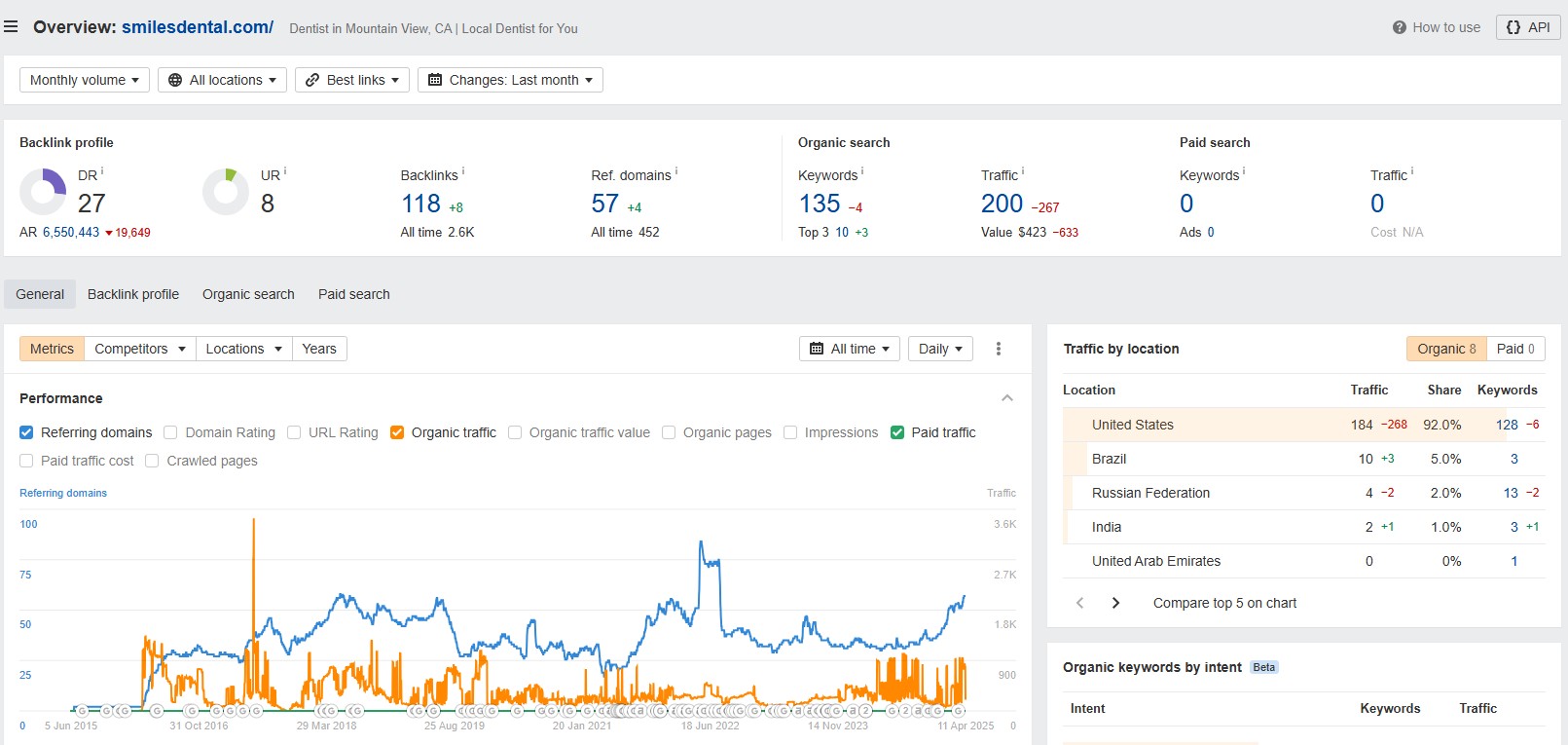1568x745 pixels.
Task: Collapse the Performance section
Action: tap(1007, 398)
